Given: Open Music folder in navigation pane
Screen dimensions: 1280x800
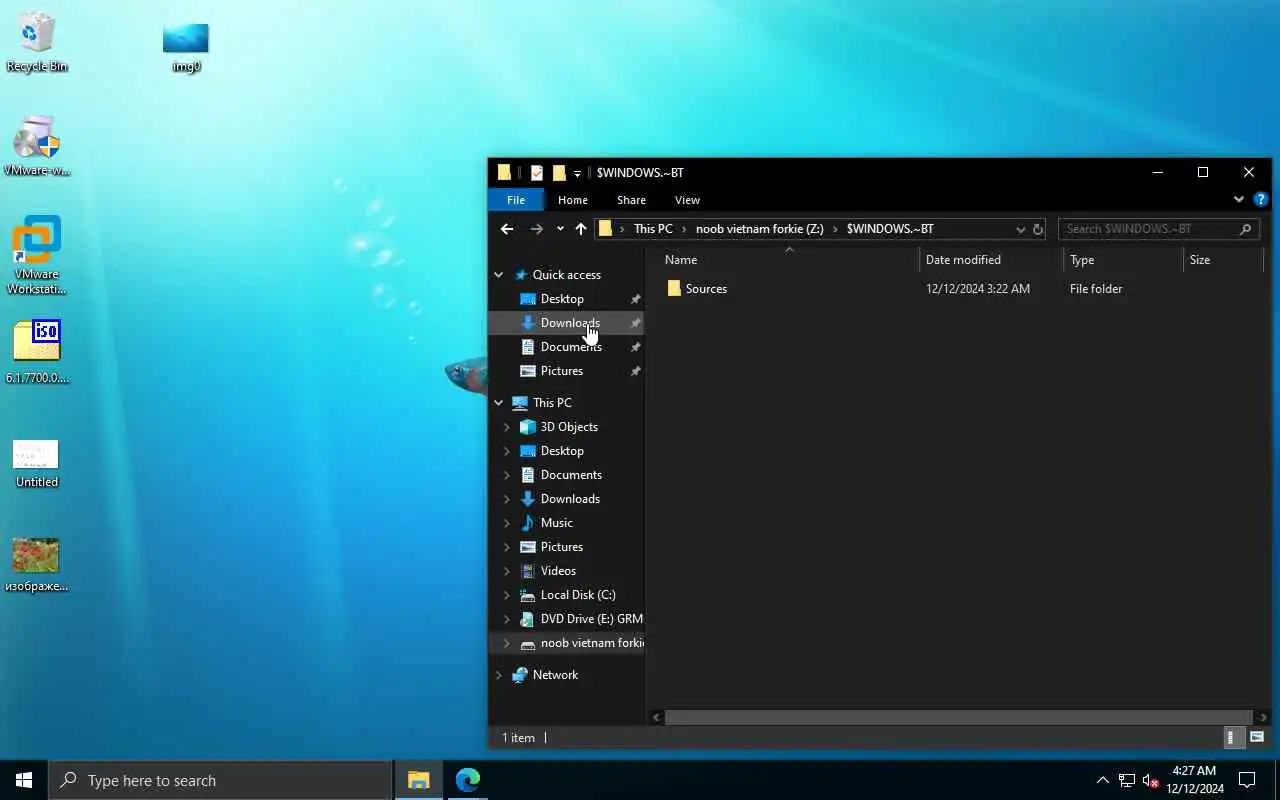Looking at the screenshot, I should 556,523.
